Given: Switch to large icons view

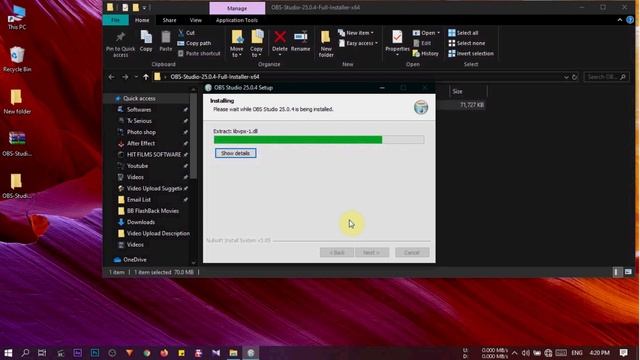Looking at the screenshot, I should [x=628, y=272].
